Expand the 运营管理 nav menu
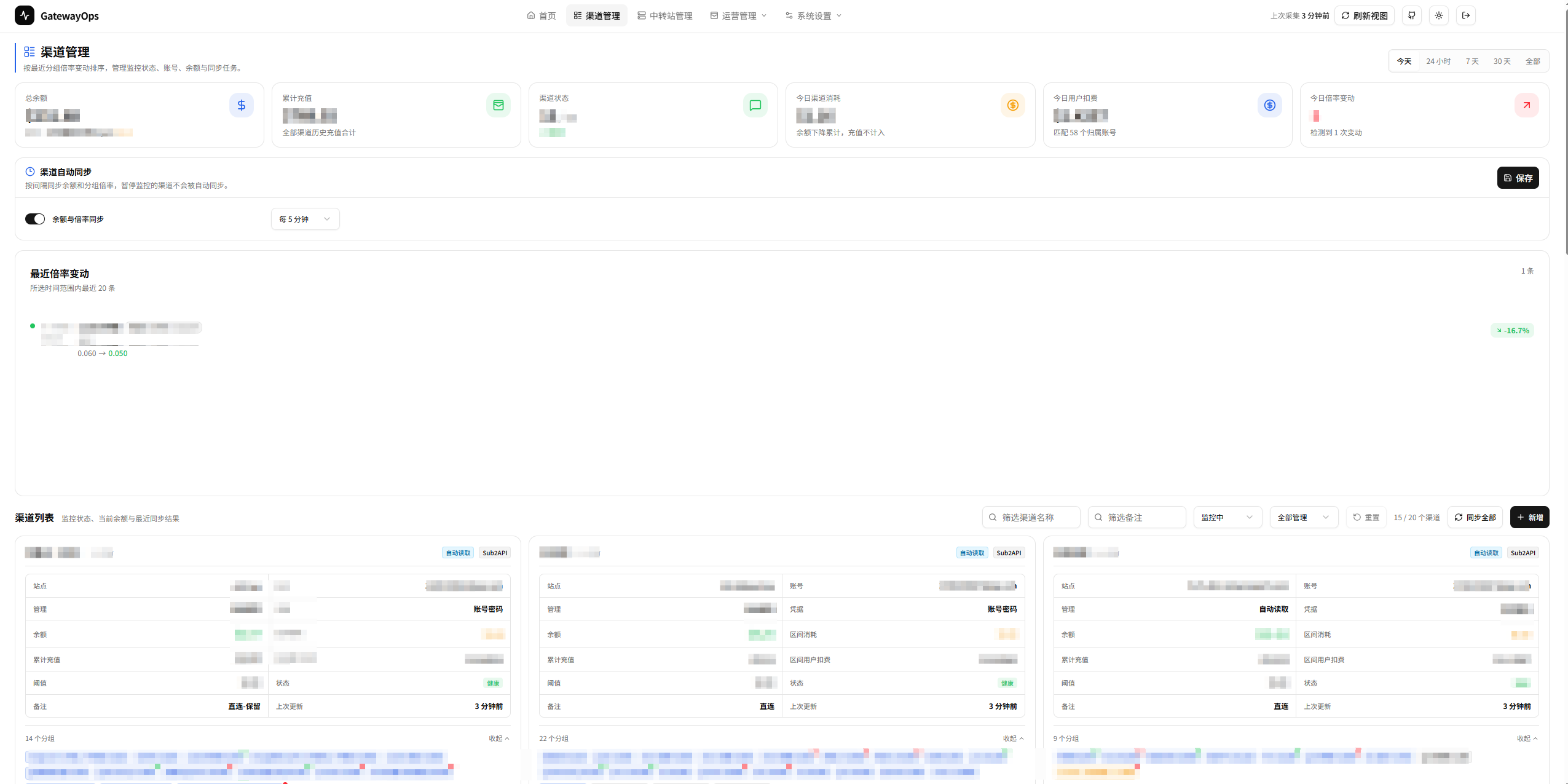This screenshot has height=784, width=1568. tap(738, 15)
